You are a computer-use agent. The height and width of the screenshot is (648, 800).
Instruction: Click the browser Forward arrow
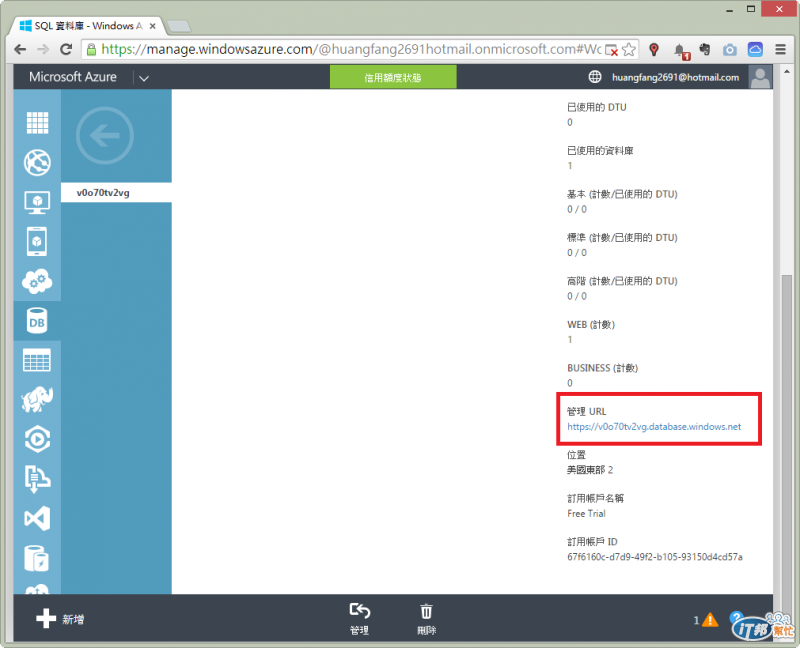pyautogui.click(x=43, y=49)
